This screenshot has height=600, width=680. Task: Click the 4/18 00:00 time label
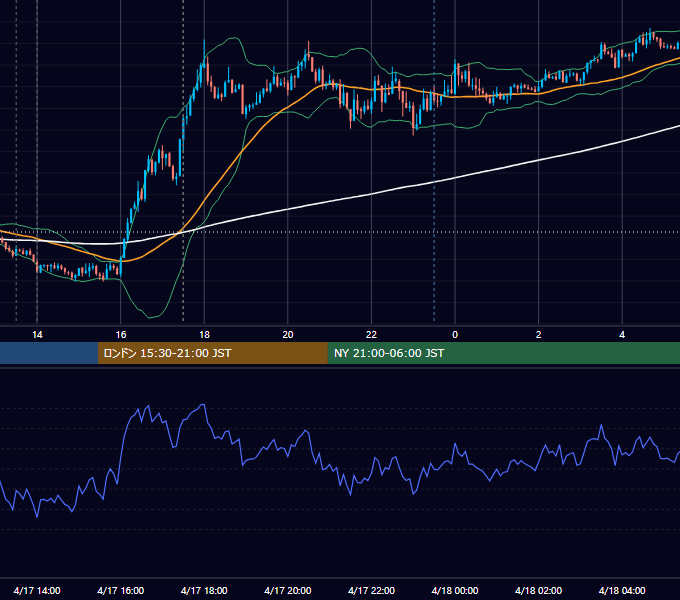tap(455, 590)
